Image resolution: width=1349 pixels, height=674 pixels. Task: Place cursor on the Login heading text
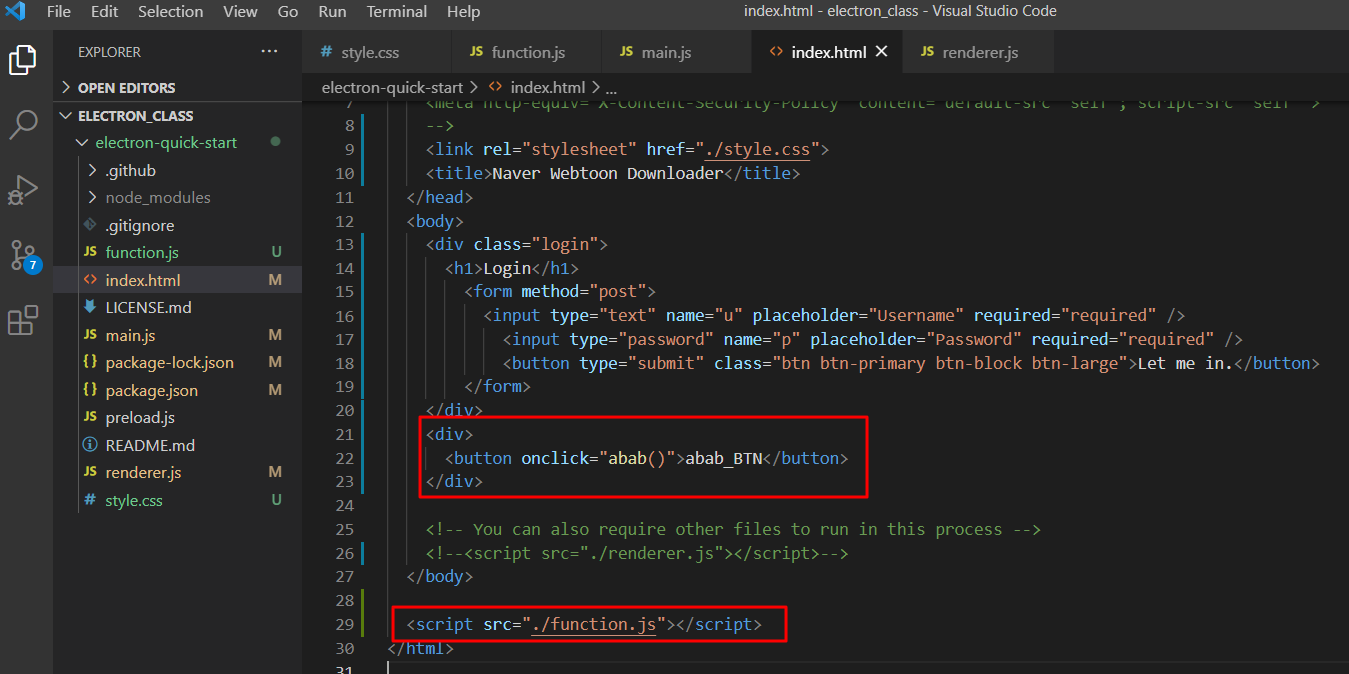coord(507,269)
